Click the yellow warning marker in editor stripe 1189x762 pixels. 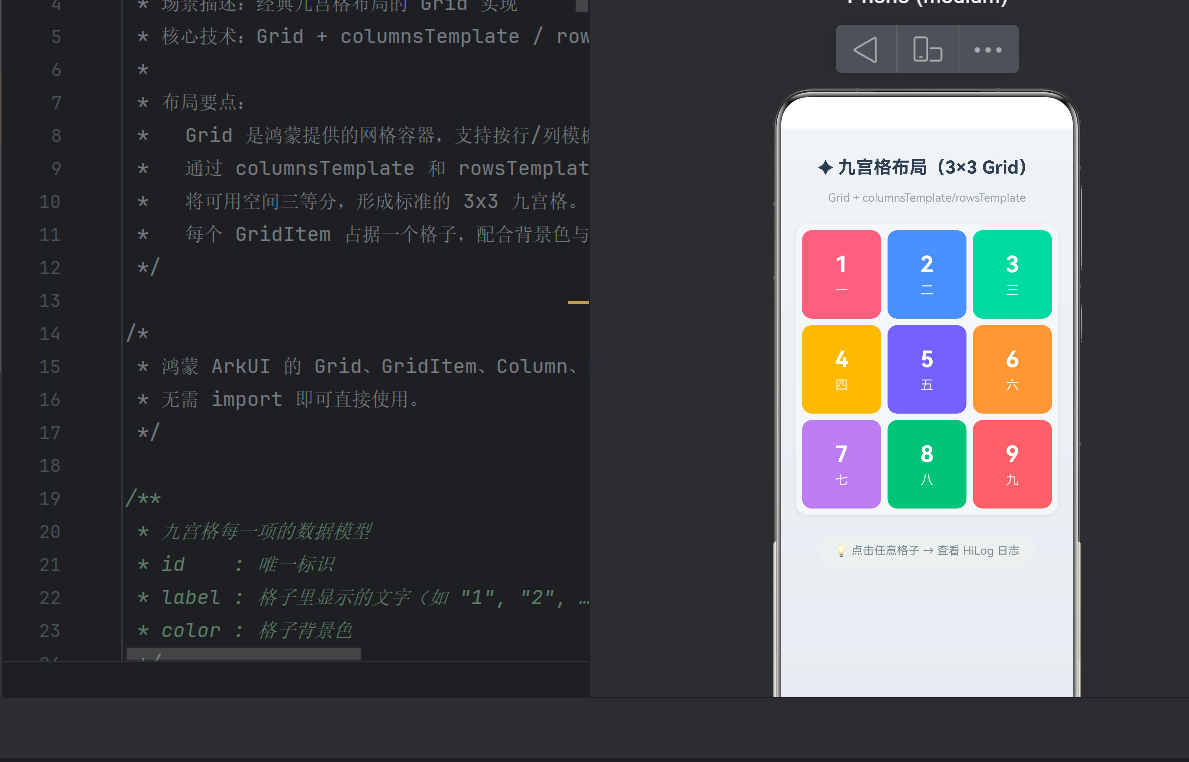pyautogui.click(x=579, y=303)
